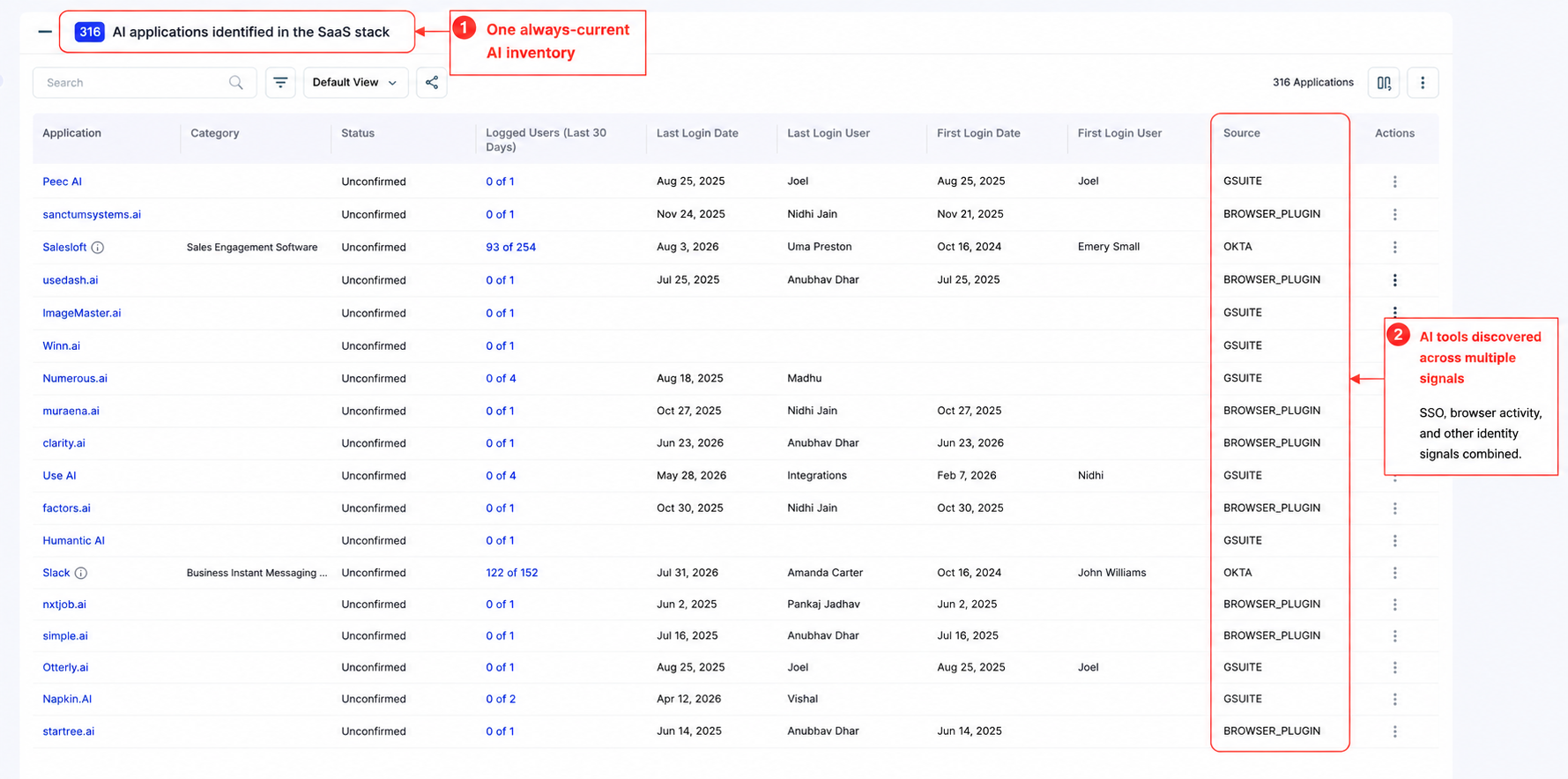The height and width of the screenshot is (779, 1568).
Task: View 122 of 152 logged users for Slack
Action: click(512, 573)
